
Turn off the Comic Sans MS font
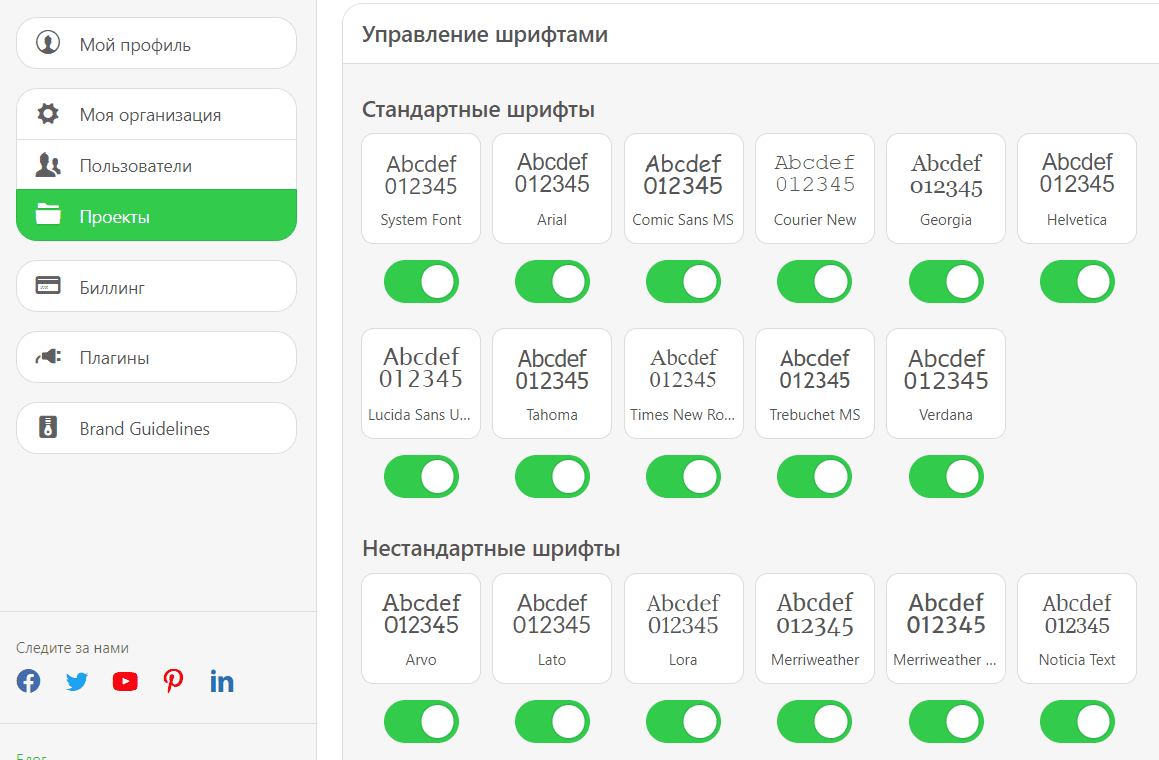[683, 282]
